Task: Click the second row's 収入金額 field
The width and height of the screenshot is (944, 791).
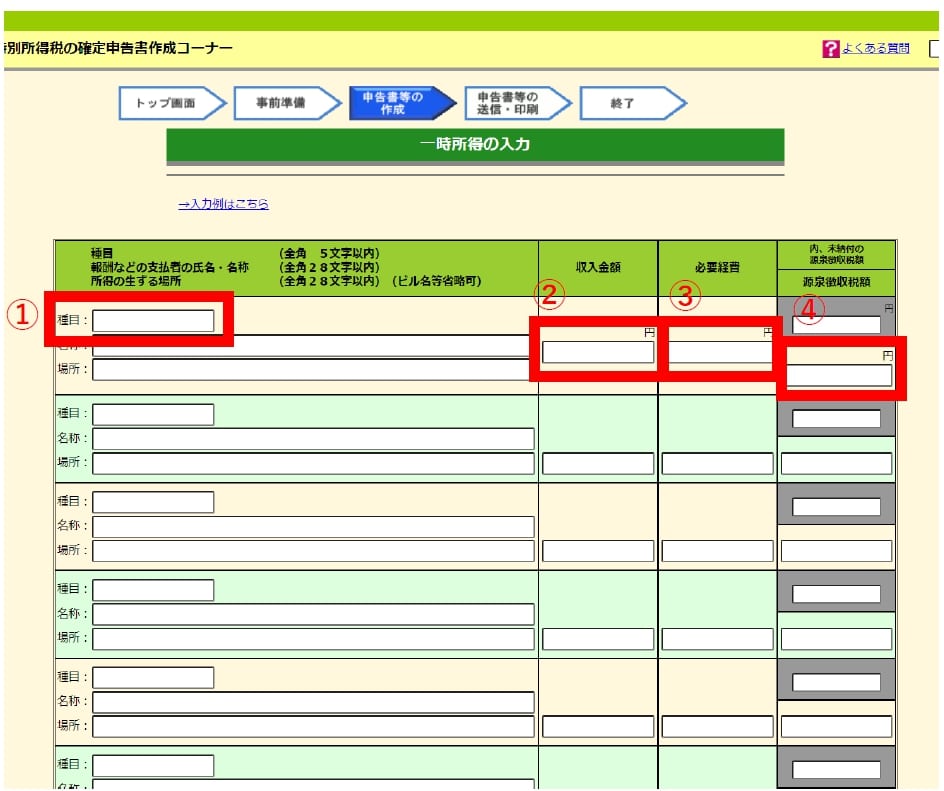Action: (x=598, y=464)
